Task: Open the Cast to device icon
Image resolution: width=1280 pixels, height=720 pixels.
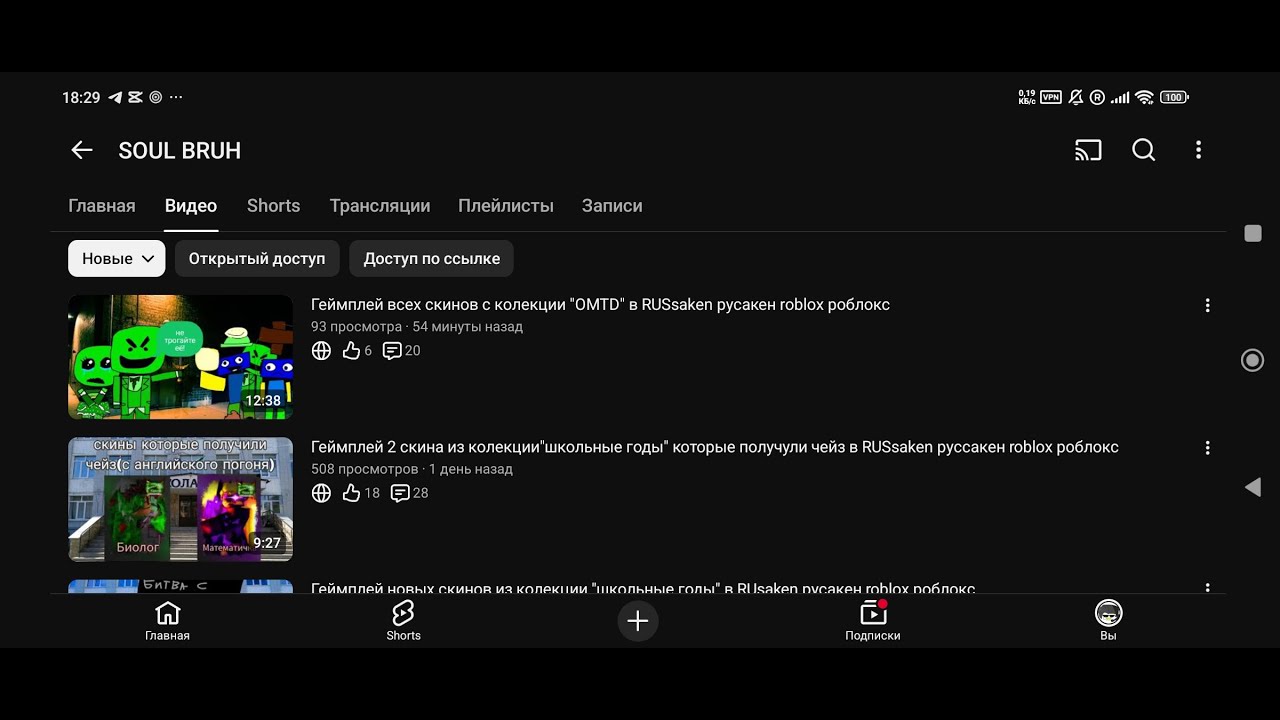Action: click(x=1088, y=150)
